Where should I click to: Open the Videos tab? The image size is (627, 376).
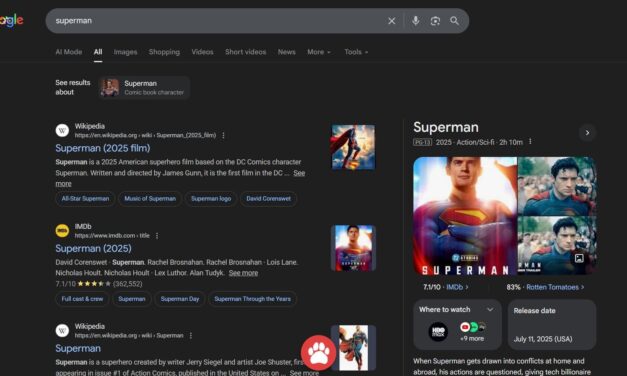click(202, 52)
